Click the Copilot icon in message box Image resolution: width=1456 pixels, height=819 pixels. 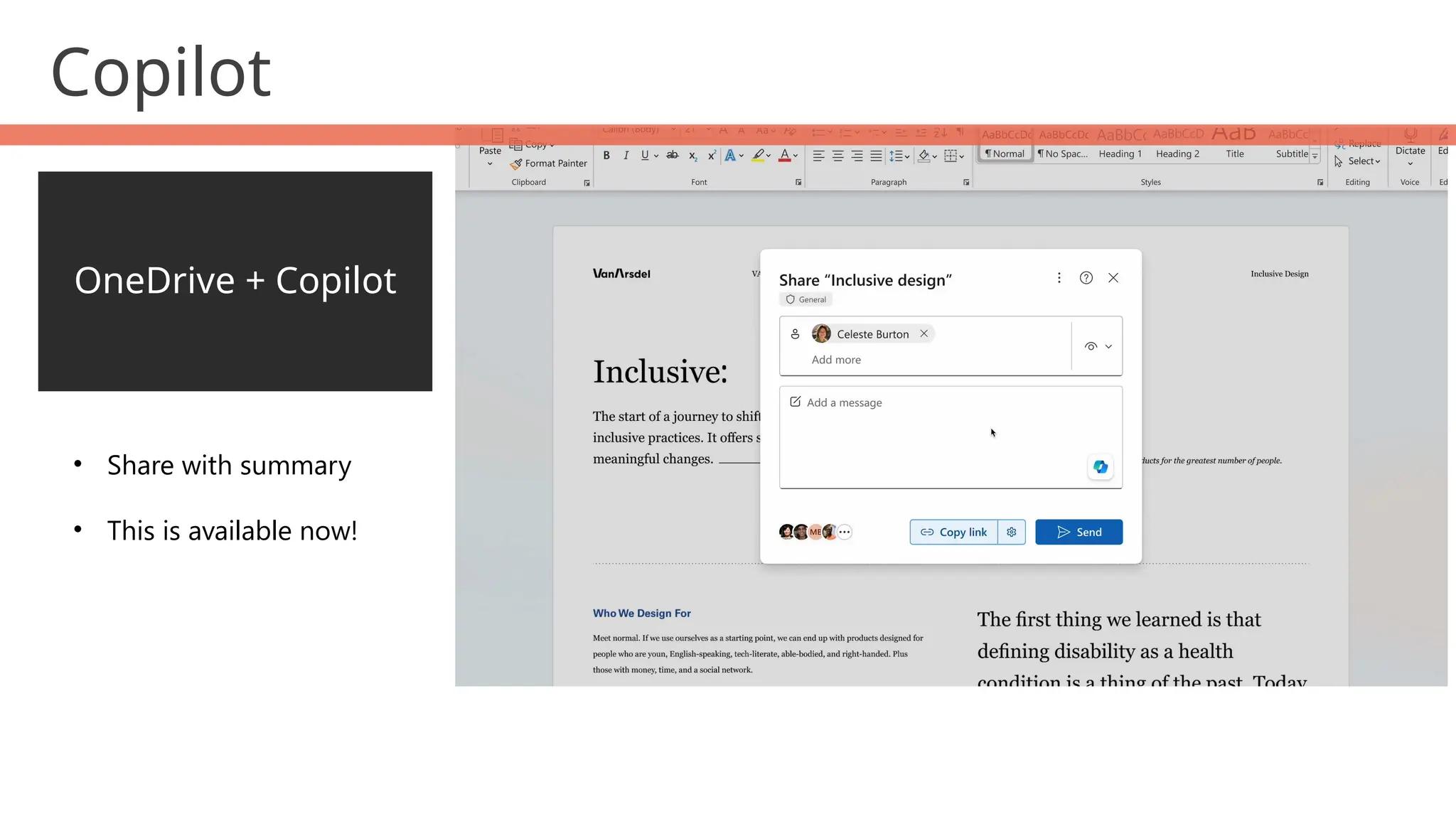coord(1101,467)
